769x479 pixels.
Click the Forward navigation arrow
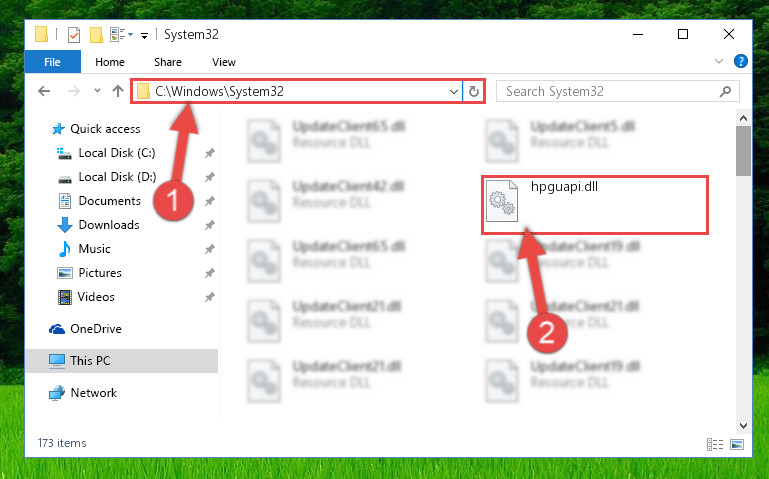(74, 91)
